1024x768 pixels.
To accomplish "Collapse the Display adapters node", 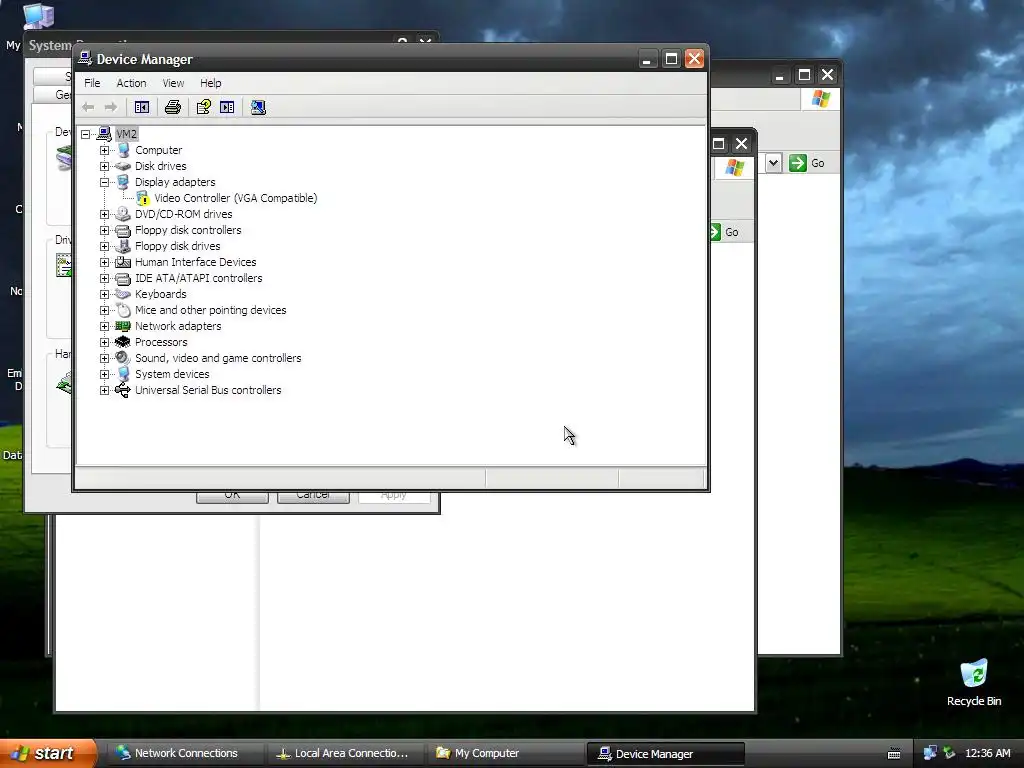I will click(x=104, y=182).
